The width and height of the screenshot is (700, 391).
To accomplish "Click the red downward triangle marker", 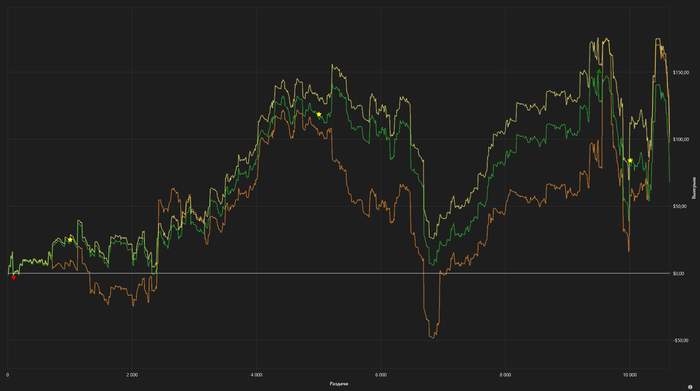I will click(x=13, y=278).
